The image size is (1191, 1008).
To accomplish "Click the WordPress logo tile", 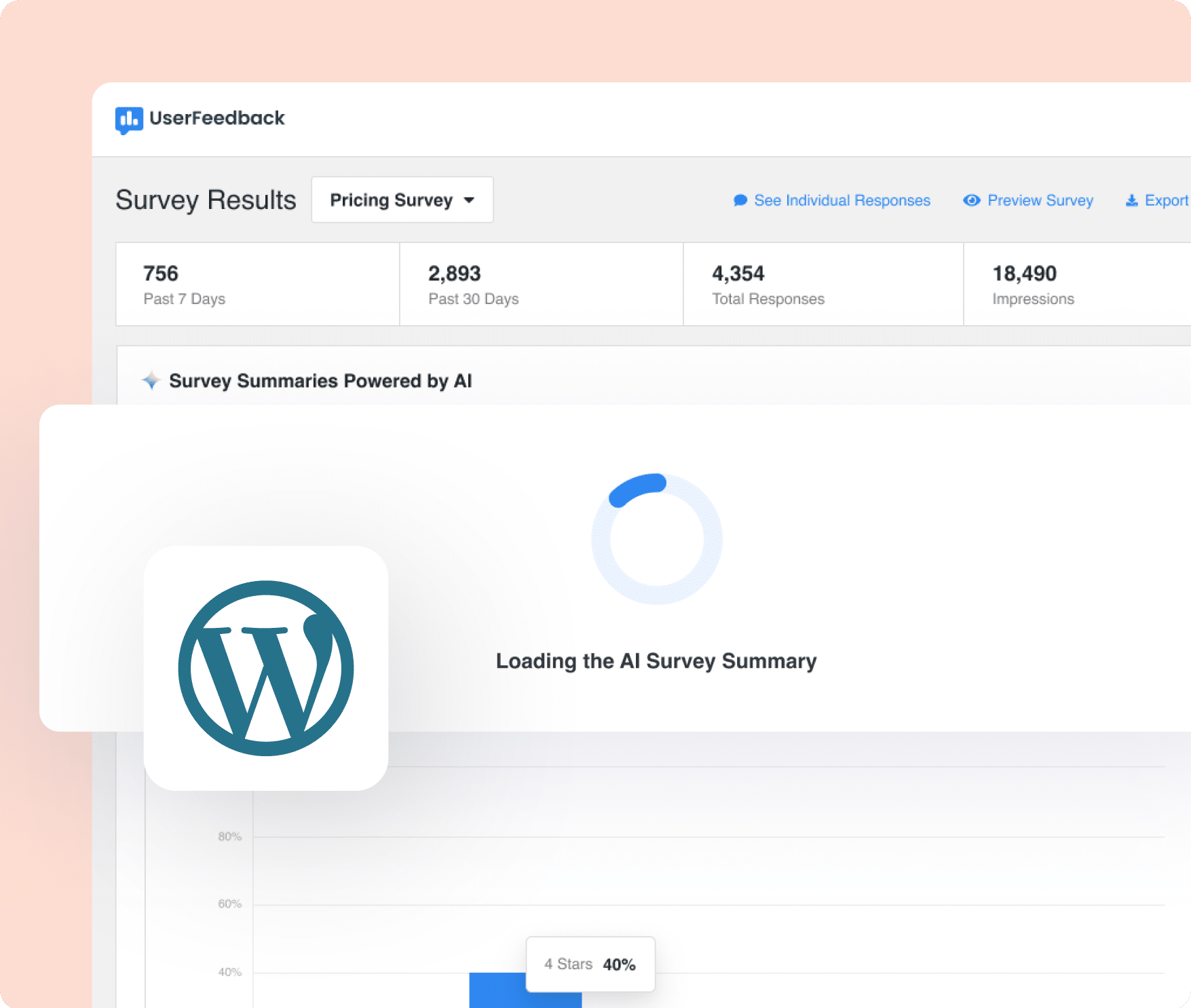I will point(266,668).
